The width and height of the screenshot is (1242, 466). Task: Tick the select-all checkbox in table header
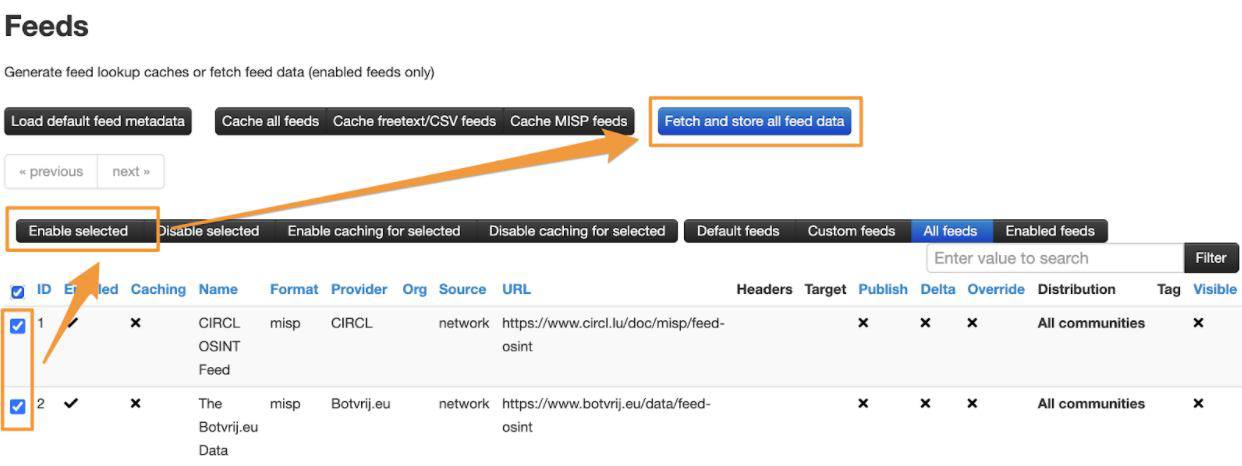[x=17, y=292]
